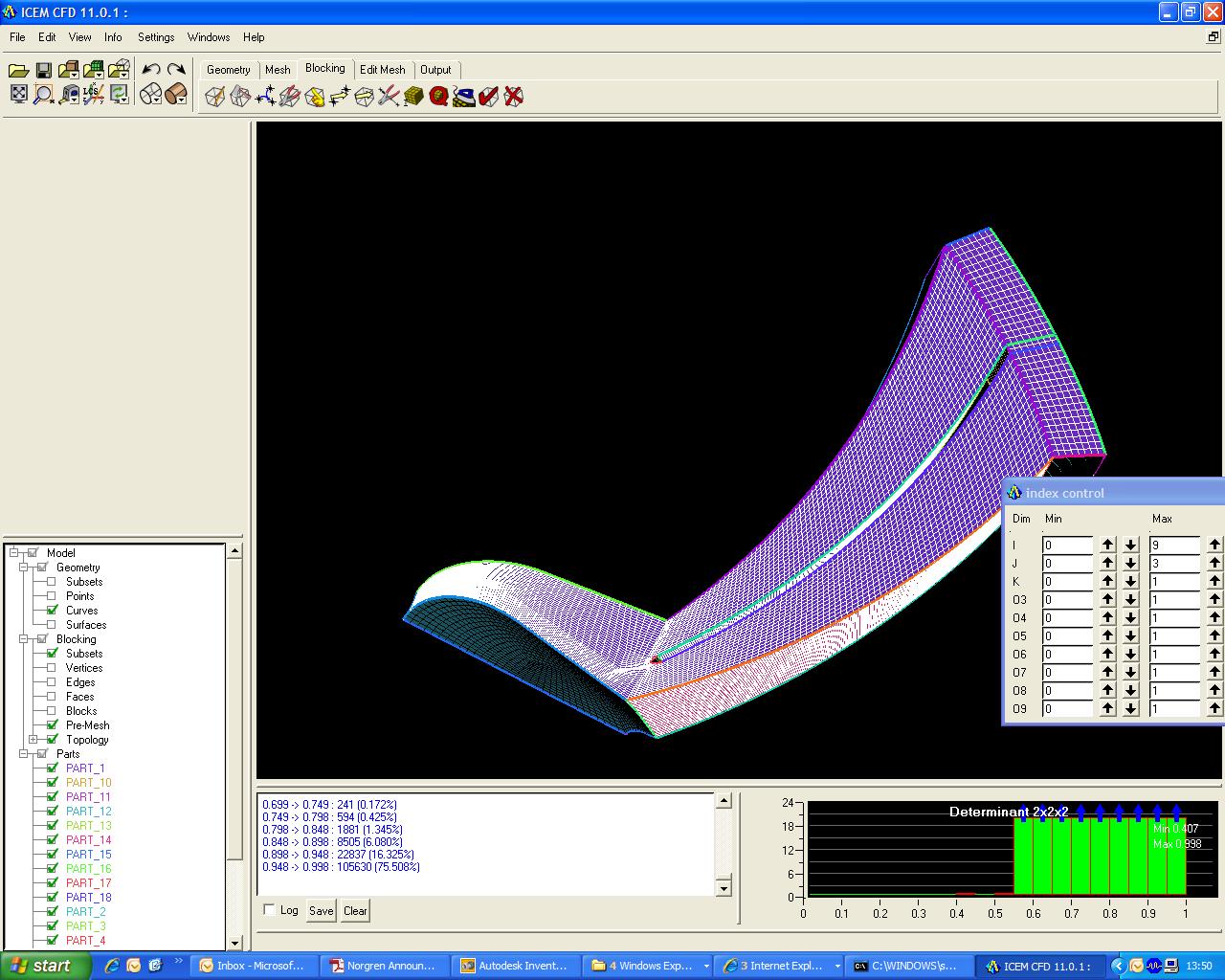The width and height of the screenshot is (1225, 980).
Task: Collapse the Geometry tree branch
Action: coord(24,568)
